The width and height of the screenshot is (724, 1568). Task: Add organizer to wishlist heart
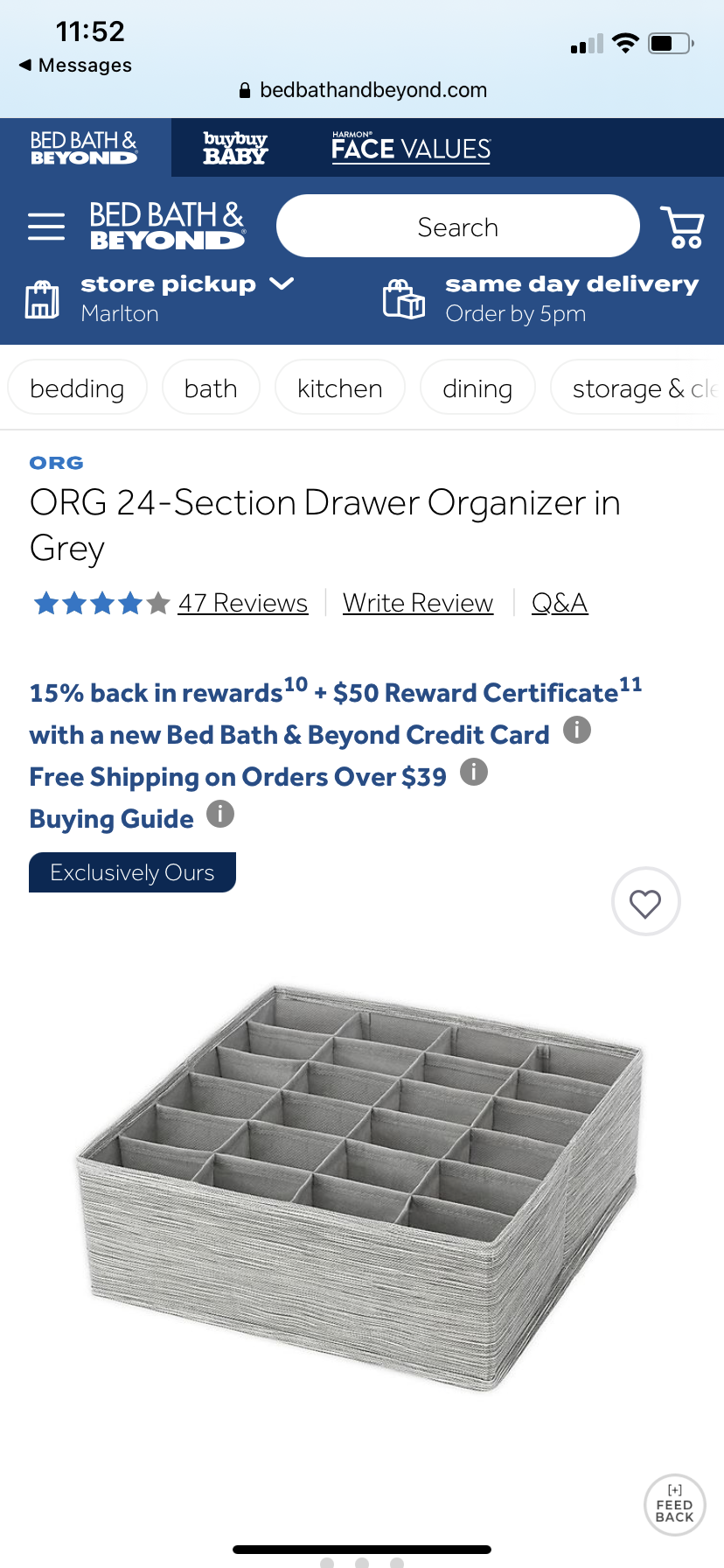pyautogui.click(x=645, y=902)
